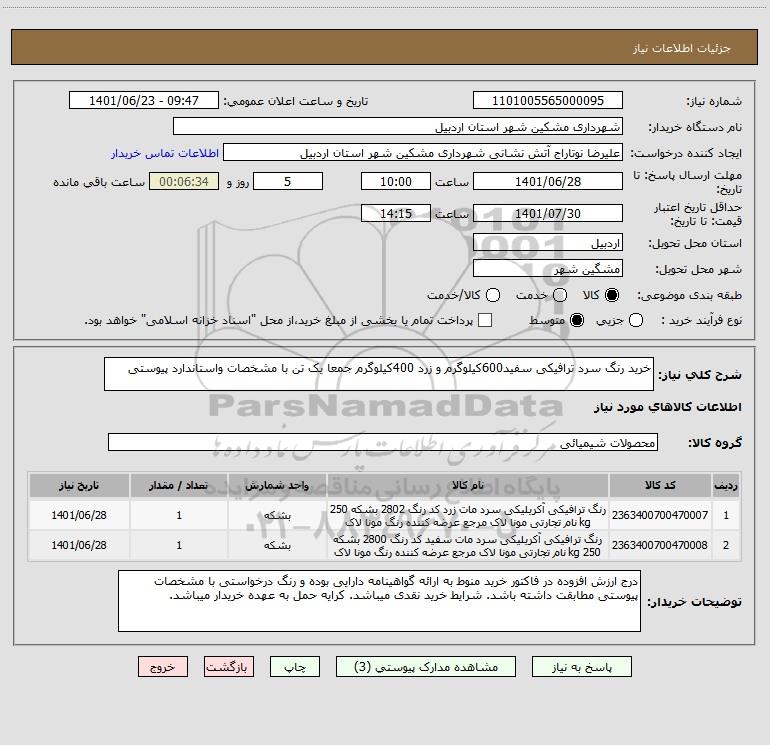770x745 pixels.
Task: Click item code 2363400700470008
Action: tap(660, 545)
